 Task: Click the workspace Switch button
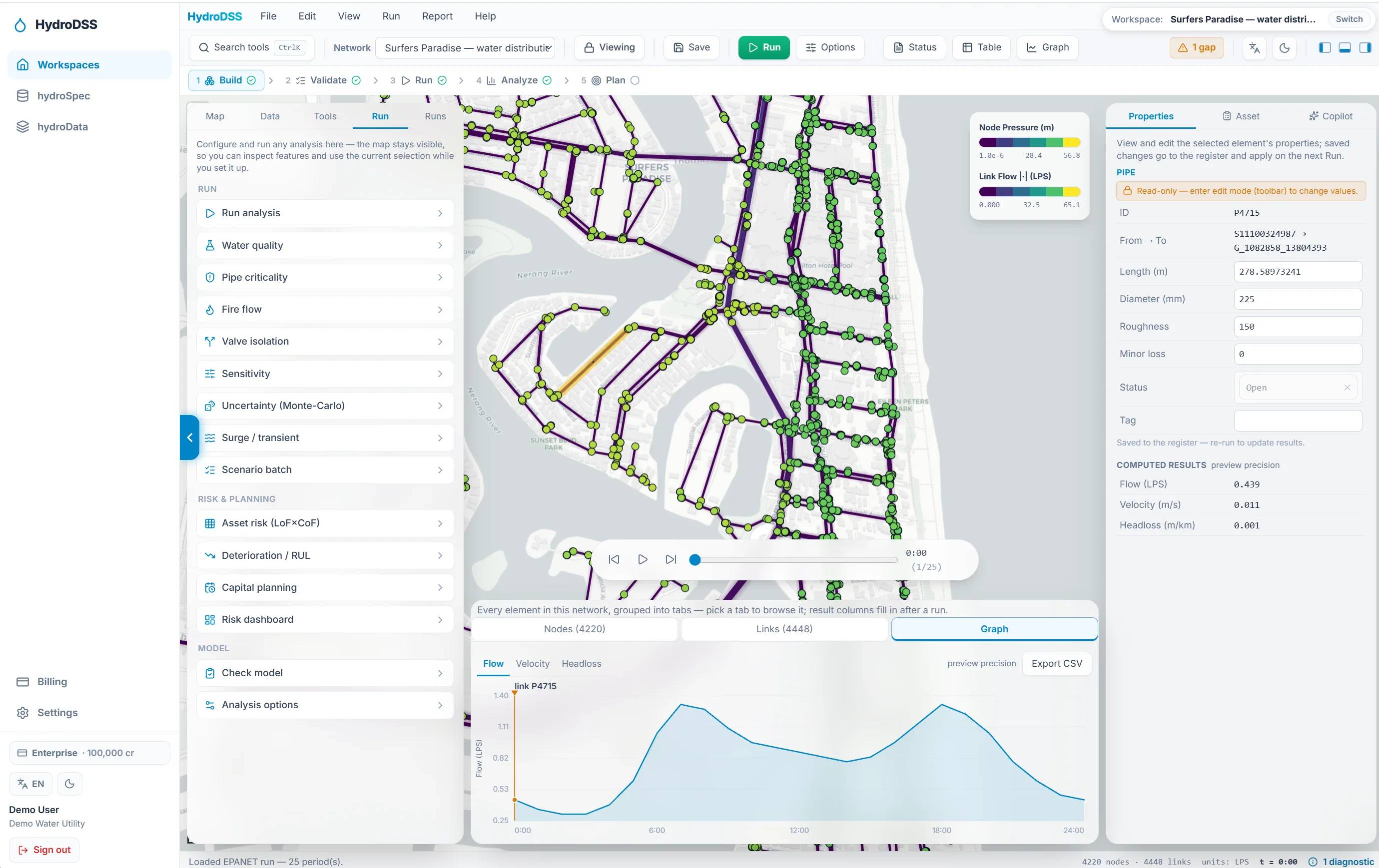[x=1349, y=19]
